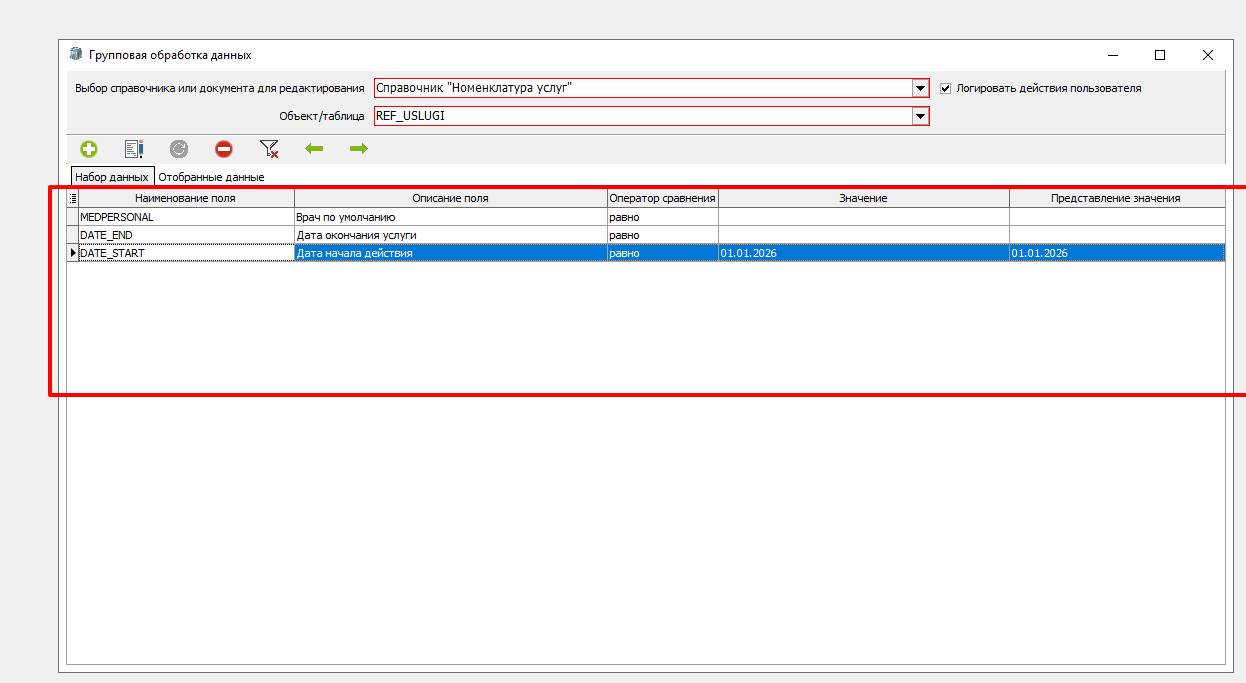Screen dimensions: 1246x683
Task: Select the DATE_START field cell
Action: pyautogui.click(x=186, y=253)
